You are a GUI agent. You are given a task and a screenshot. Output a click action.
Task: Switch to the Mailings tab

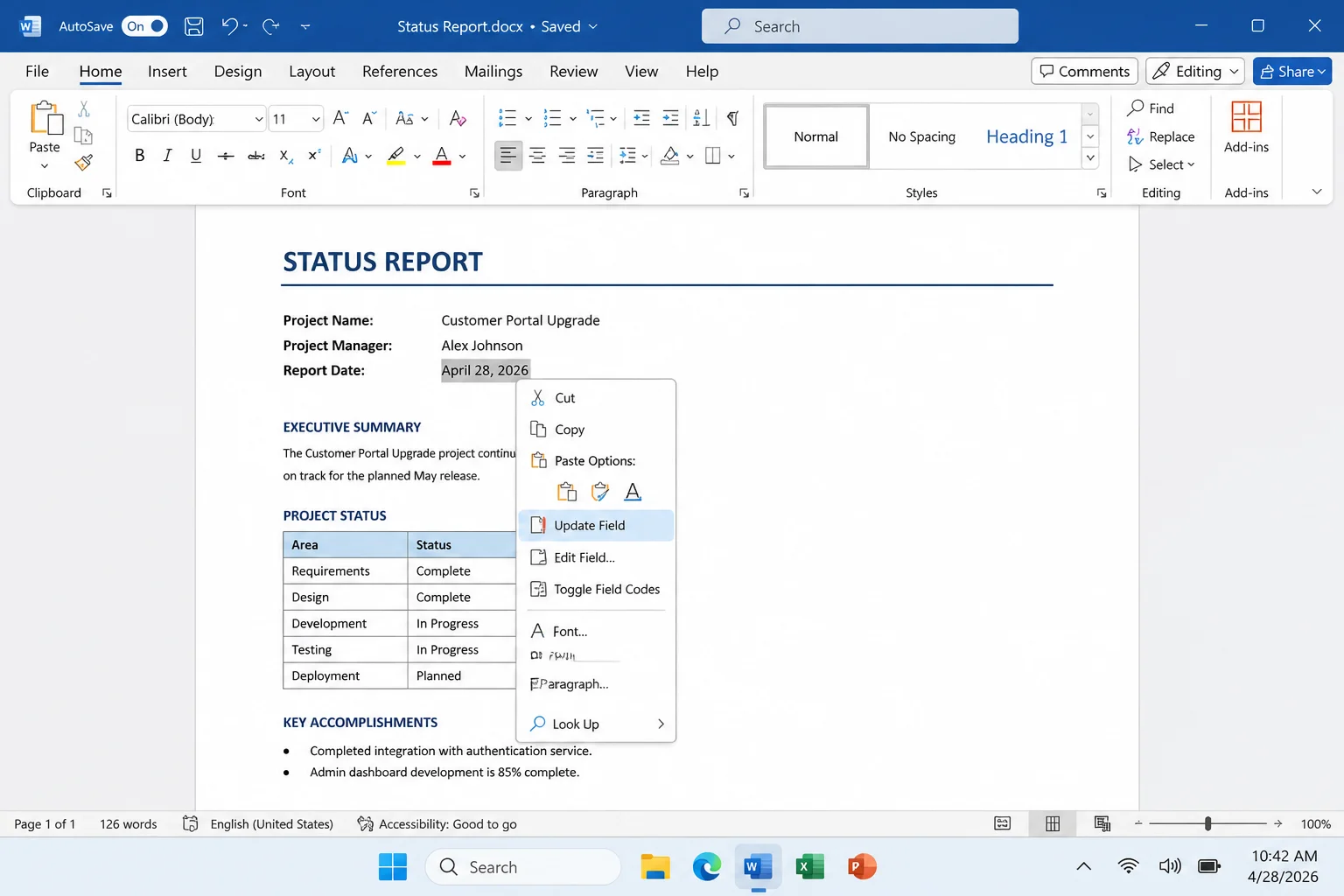pyautogui.click(x=493, y=72)
